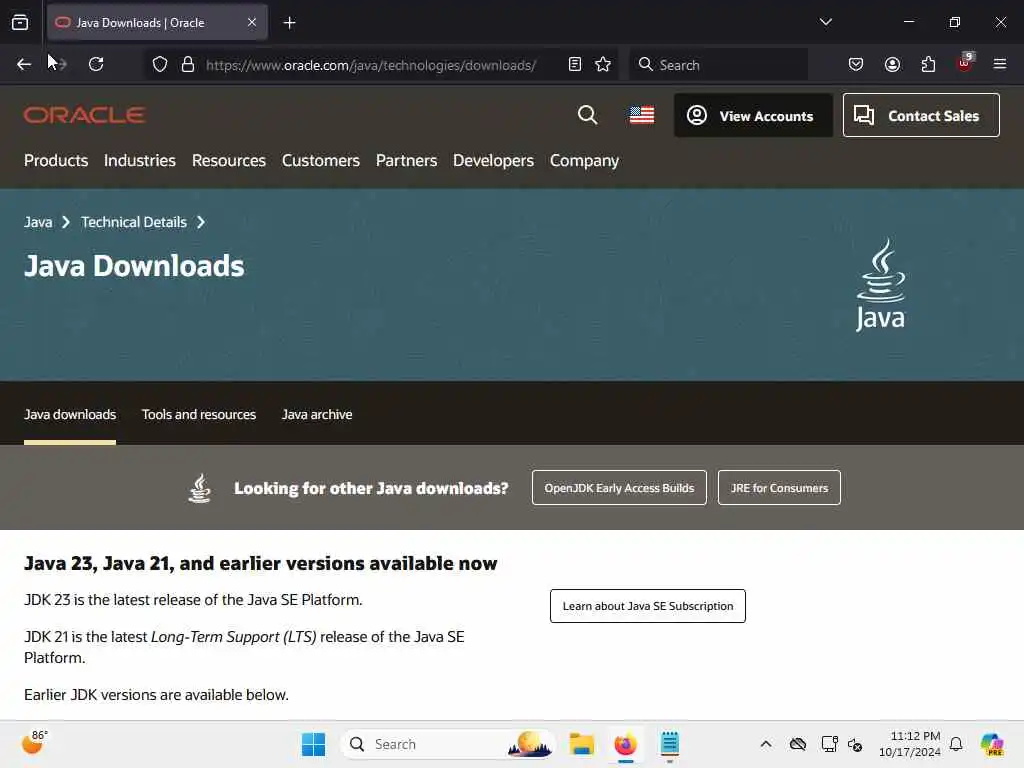Click Contact Sales button
This screenshot has height=768, width=1024.
921,116
